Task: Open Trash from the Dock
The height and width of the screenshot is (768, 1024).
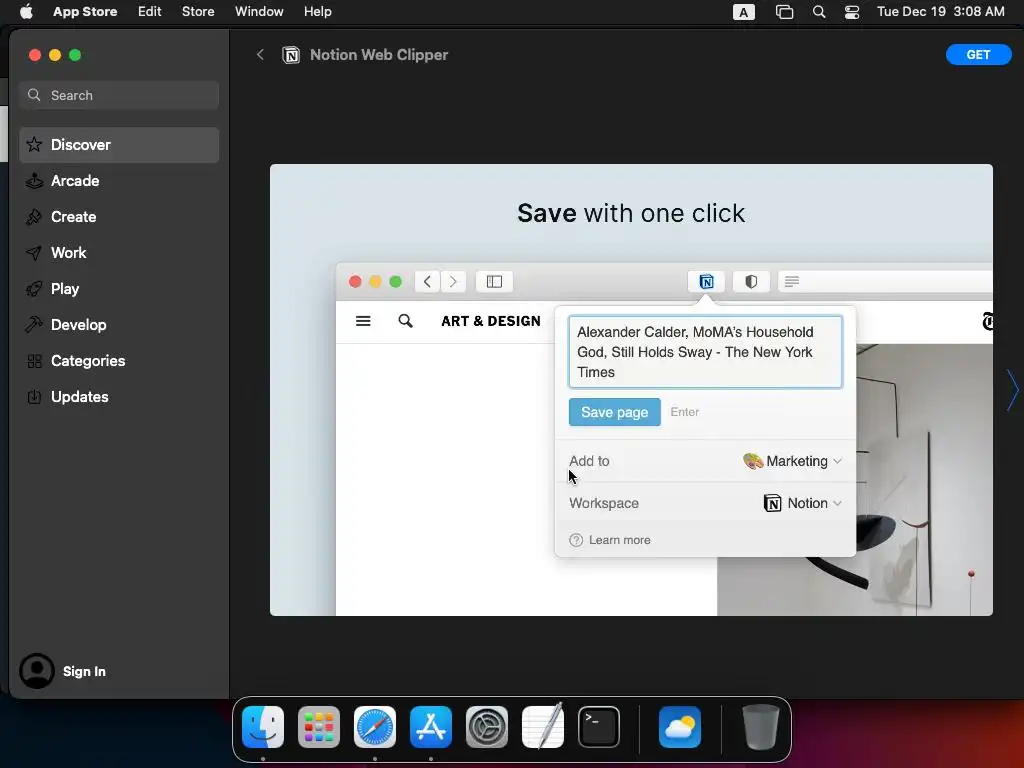Action: coord(761,727)
